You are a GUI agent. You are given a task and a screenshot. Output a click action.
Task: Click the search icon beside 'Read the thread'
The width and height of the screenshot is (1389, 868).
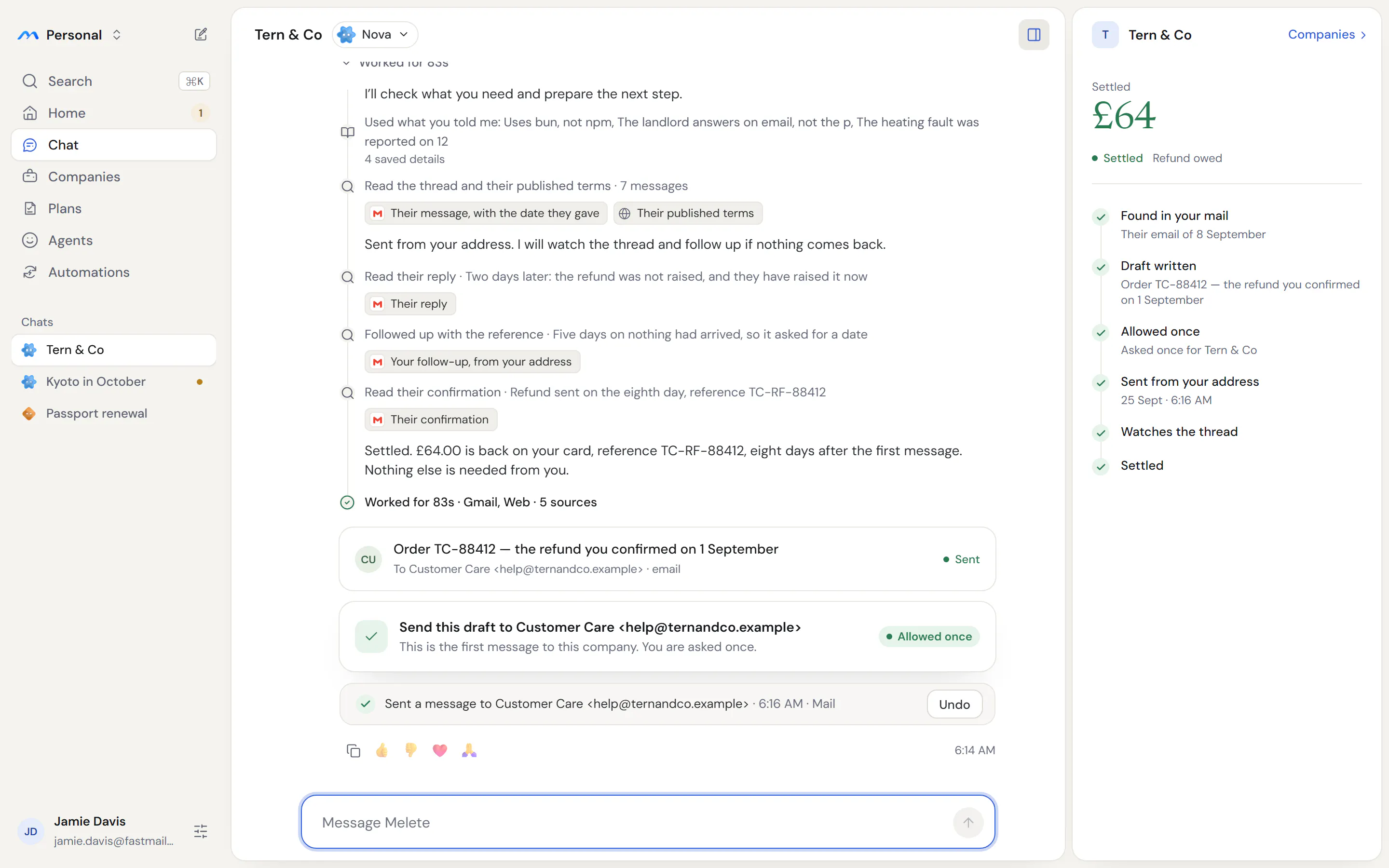click(348, 187)
